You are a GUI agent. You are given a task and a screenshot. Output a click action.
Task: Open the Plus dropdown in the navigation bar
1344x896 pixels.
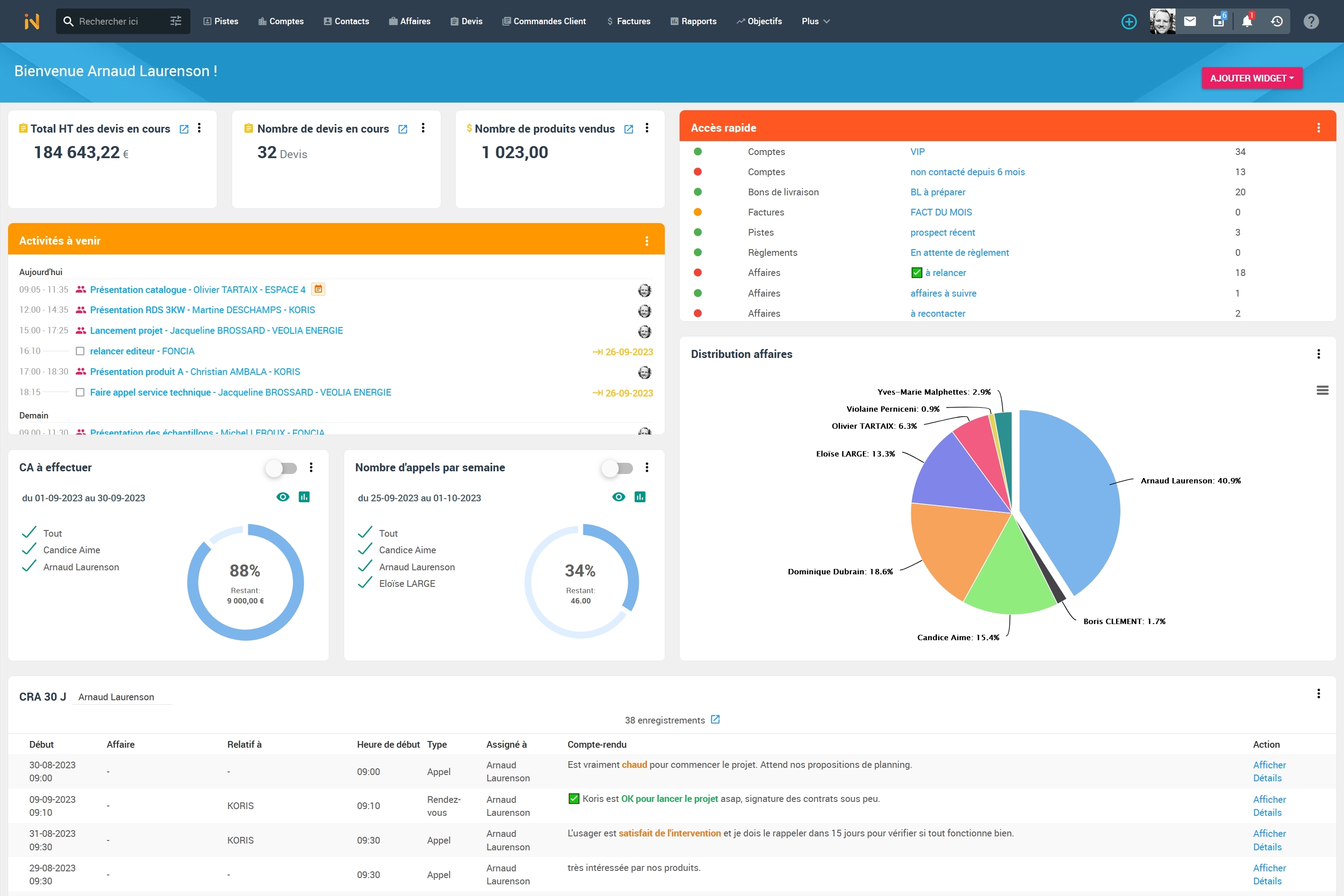tap(815, 21)
